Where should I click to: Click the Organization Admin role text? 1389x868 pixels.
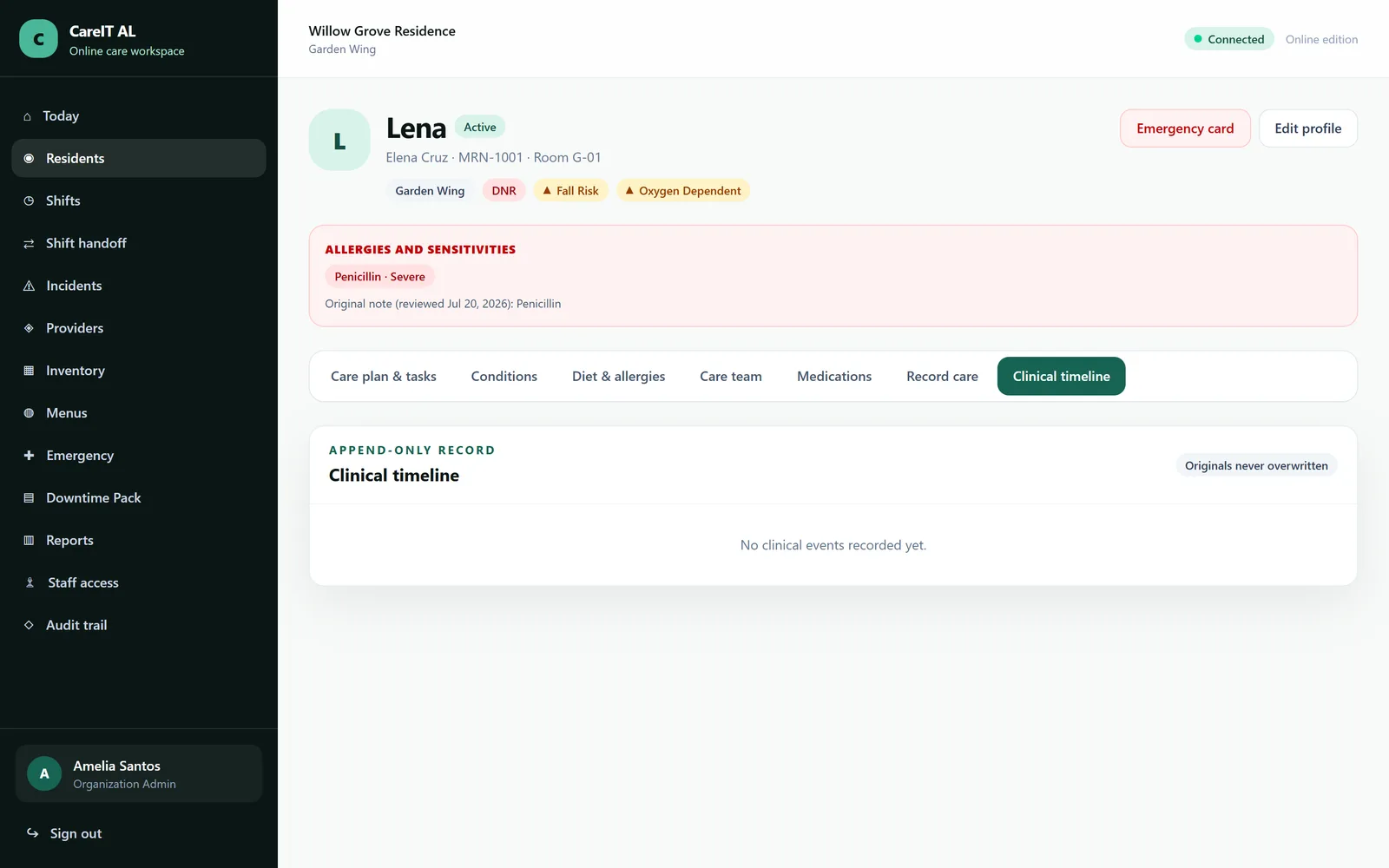[x=124, y=784]
